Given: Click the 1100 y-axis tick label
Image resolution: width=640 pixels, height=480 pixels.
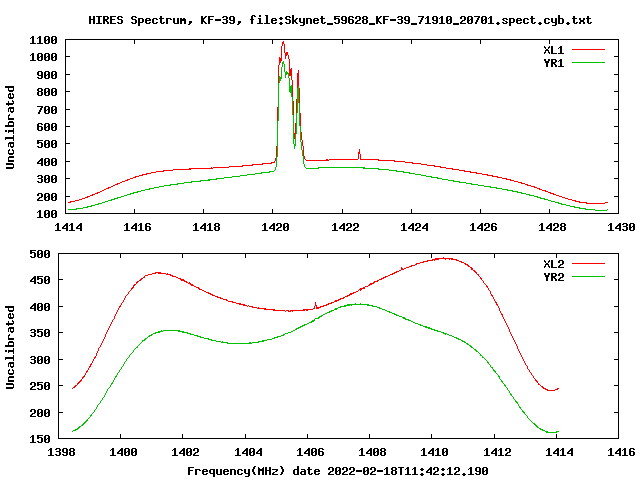Looking at the screenshot, I should (43, 40).
